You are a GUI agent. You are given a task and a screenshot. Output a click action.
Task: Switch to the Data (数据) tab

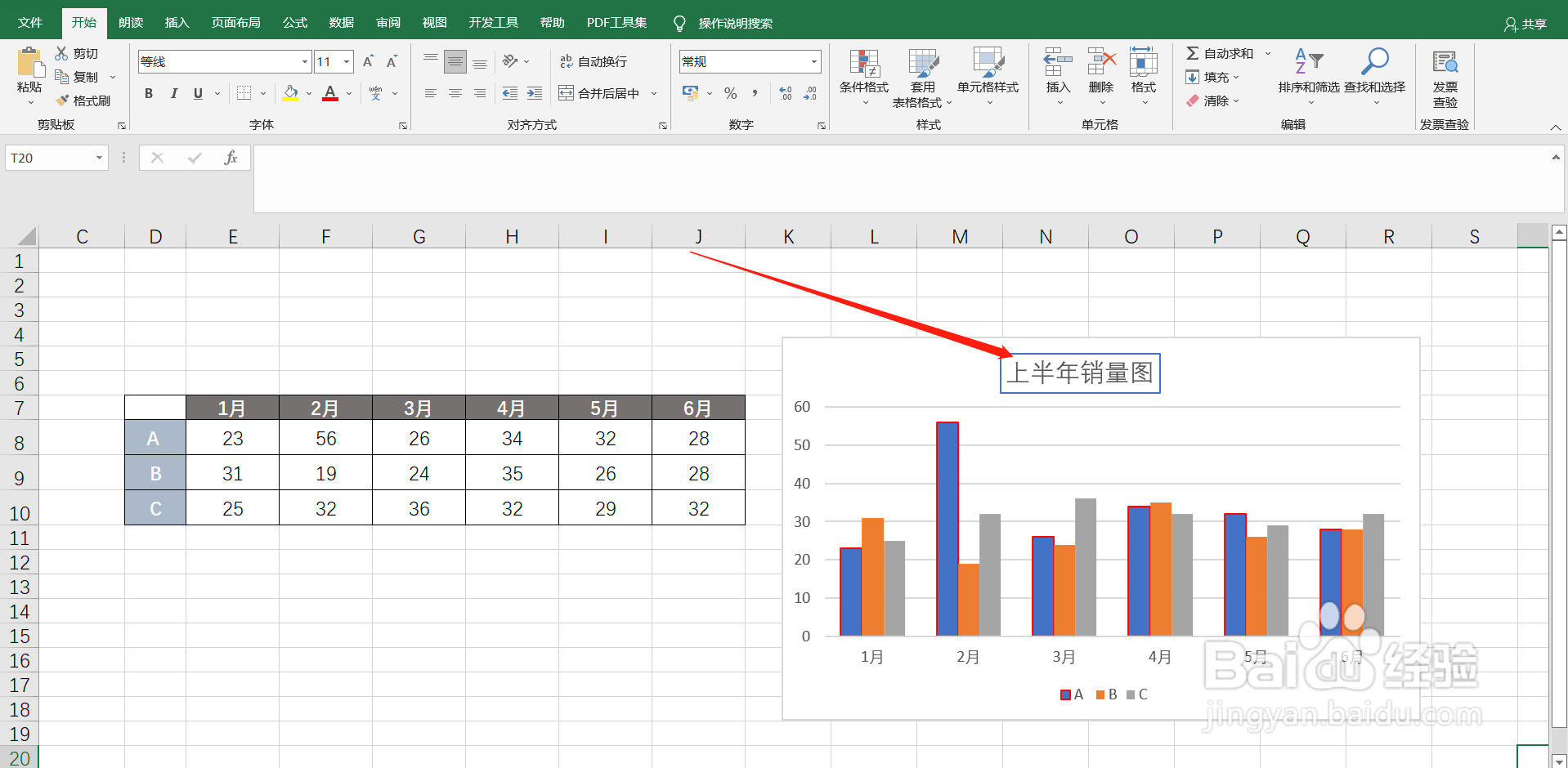pyautogui.click(x=342, y=23)
